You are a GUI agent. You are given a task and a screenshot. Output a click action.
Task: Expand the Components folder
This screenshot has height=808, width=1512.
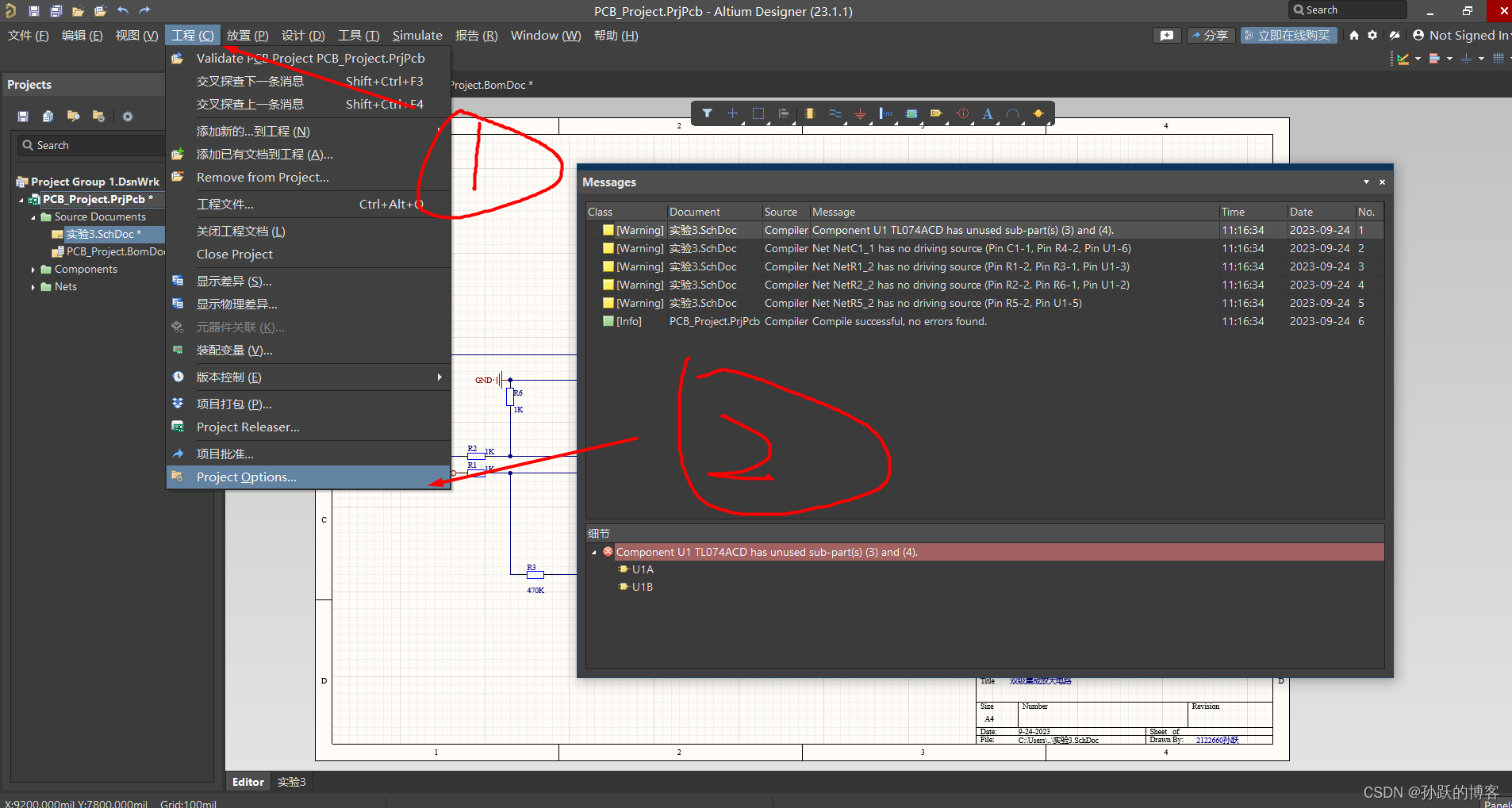pyautogui.click(x=33, y=270)
